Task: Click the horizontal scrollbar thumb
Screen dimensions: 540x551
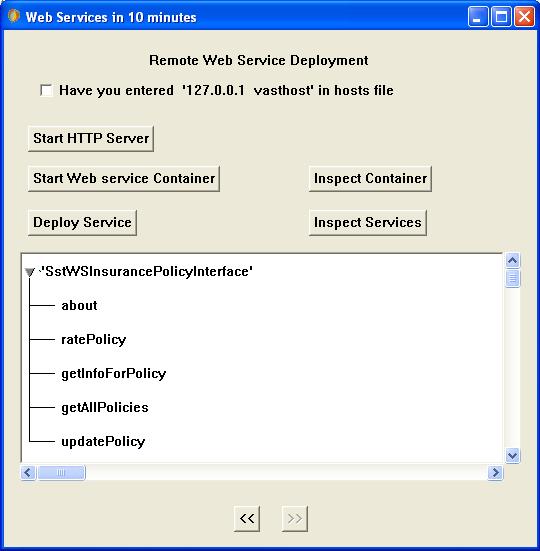Action: (x=61, y=473)
